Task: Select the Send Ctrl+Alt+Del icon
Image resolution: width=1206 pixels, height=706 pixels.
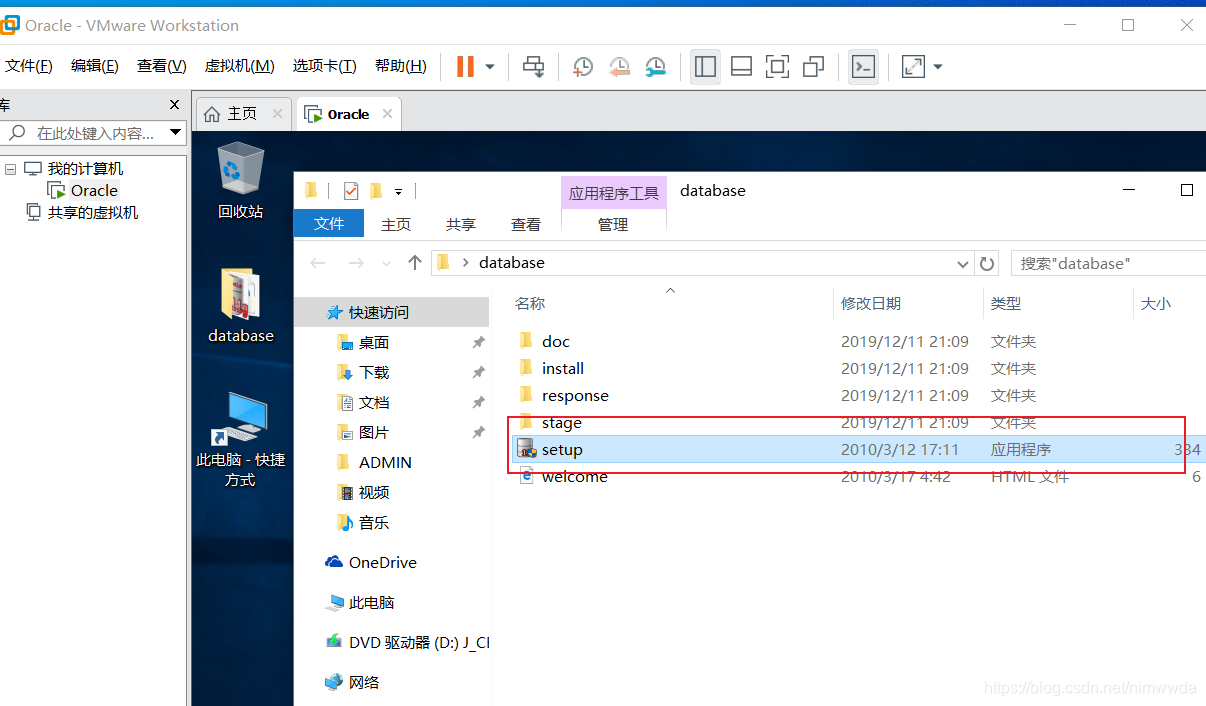Action: click(533, 66)
